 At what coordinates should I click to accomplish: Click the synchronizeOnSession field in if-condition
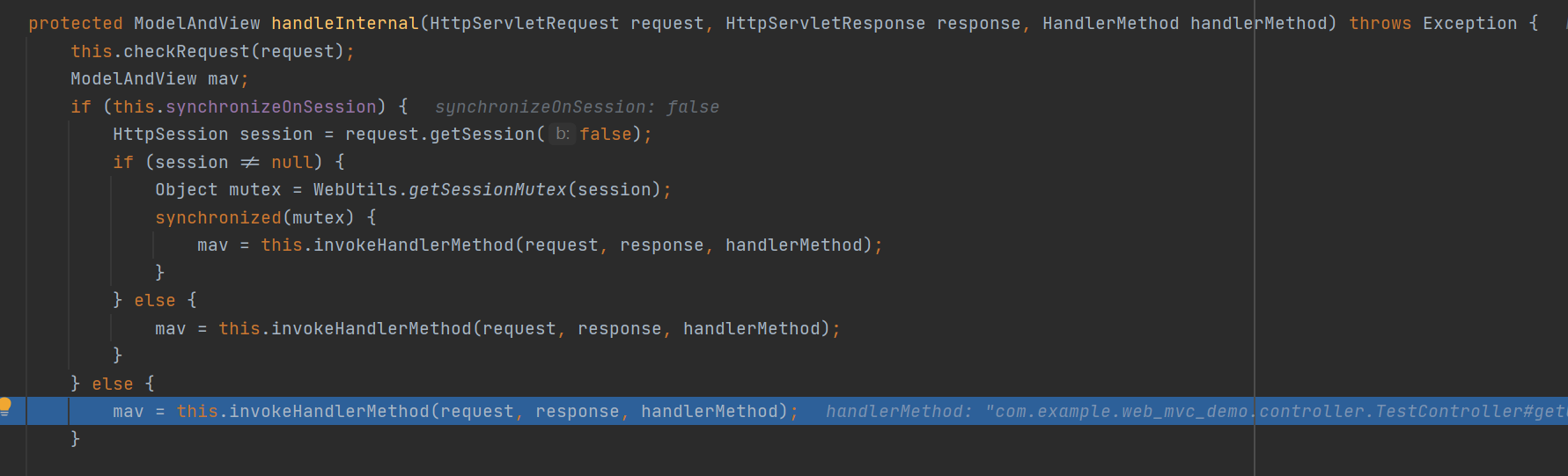pos(271,106)
